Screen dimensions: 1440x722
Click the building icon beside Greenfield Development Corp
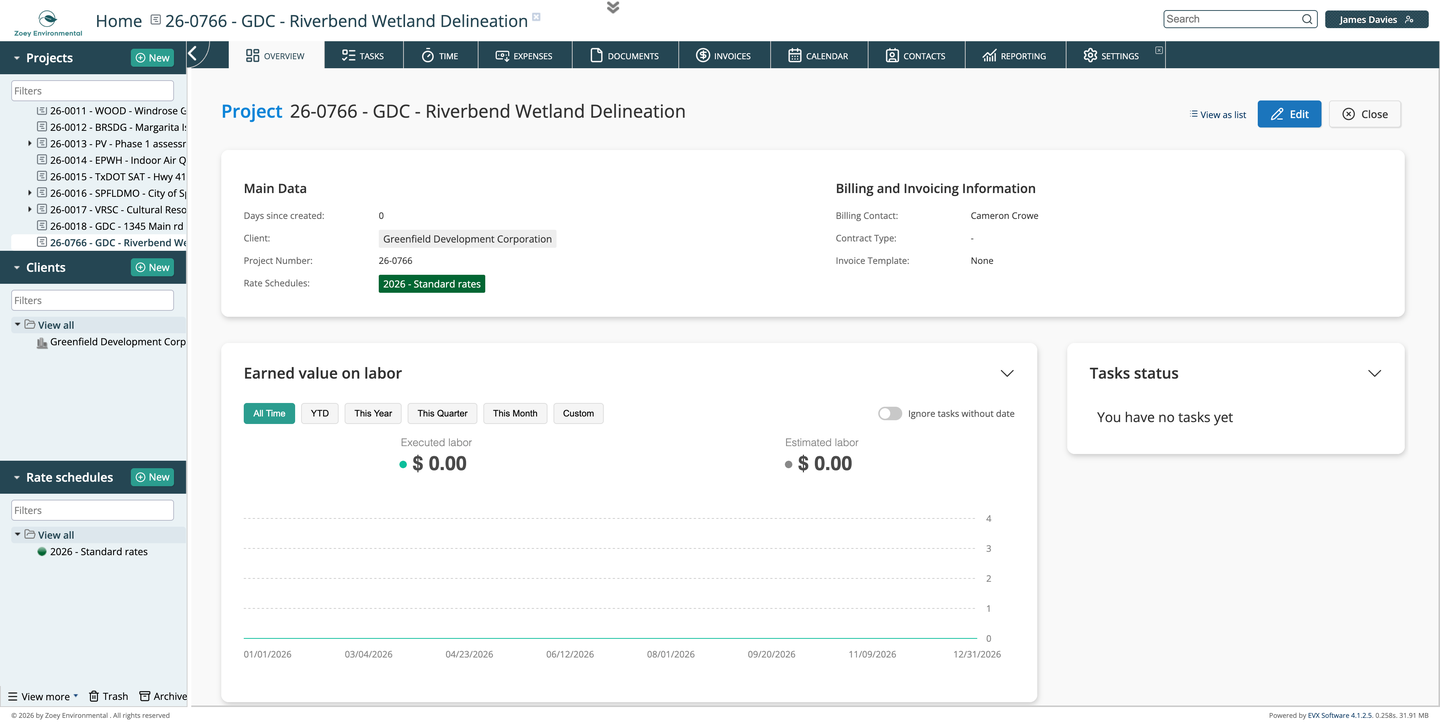click(x=42, y=342)
